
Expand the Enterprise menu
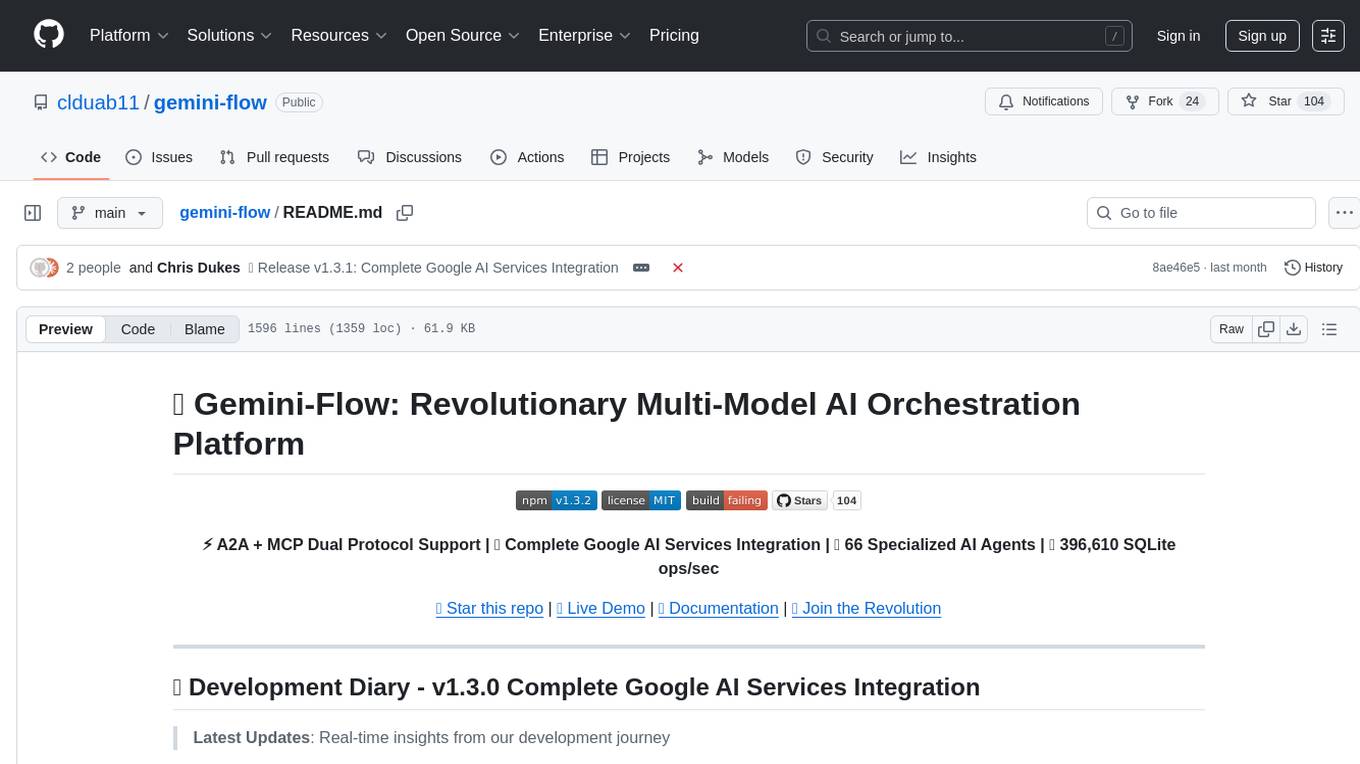pos(585,35)
